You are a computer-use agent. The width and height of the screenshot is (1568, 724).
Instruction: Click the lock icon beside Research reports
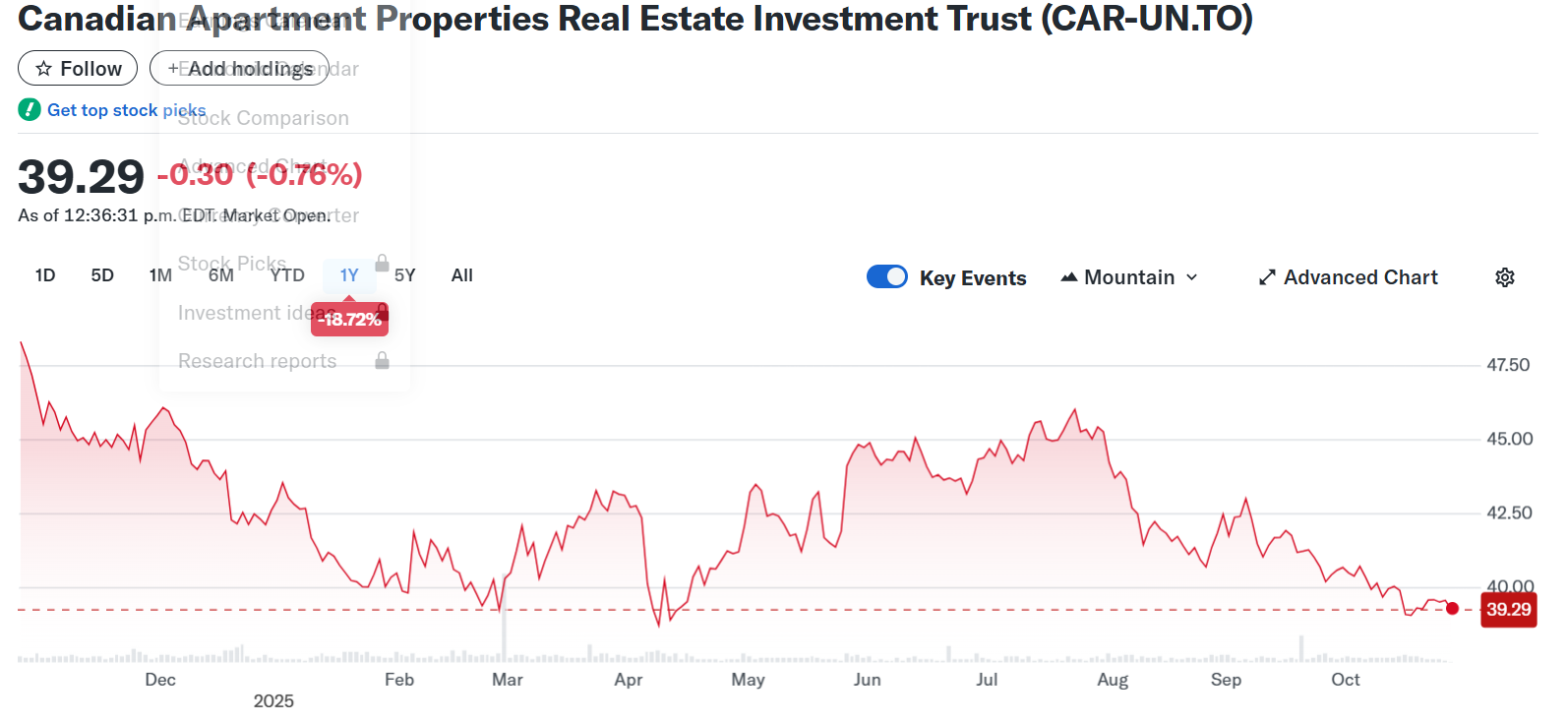click(x=382, y=361)
